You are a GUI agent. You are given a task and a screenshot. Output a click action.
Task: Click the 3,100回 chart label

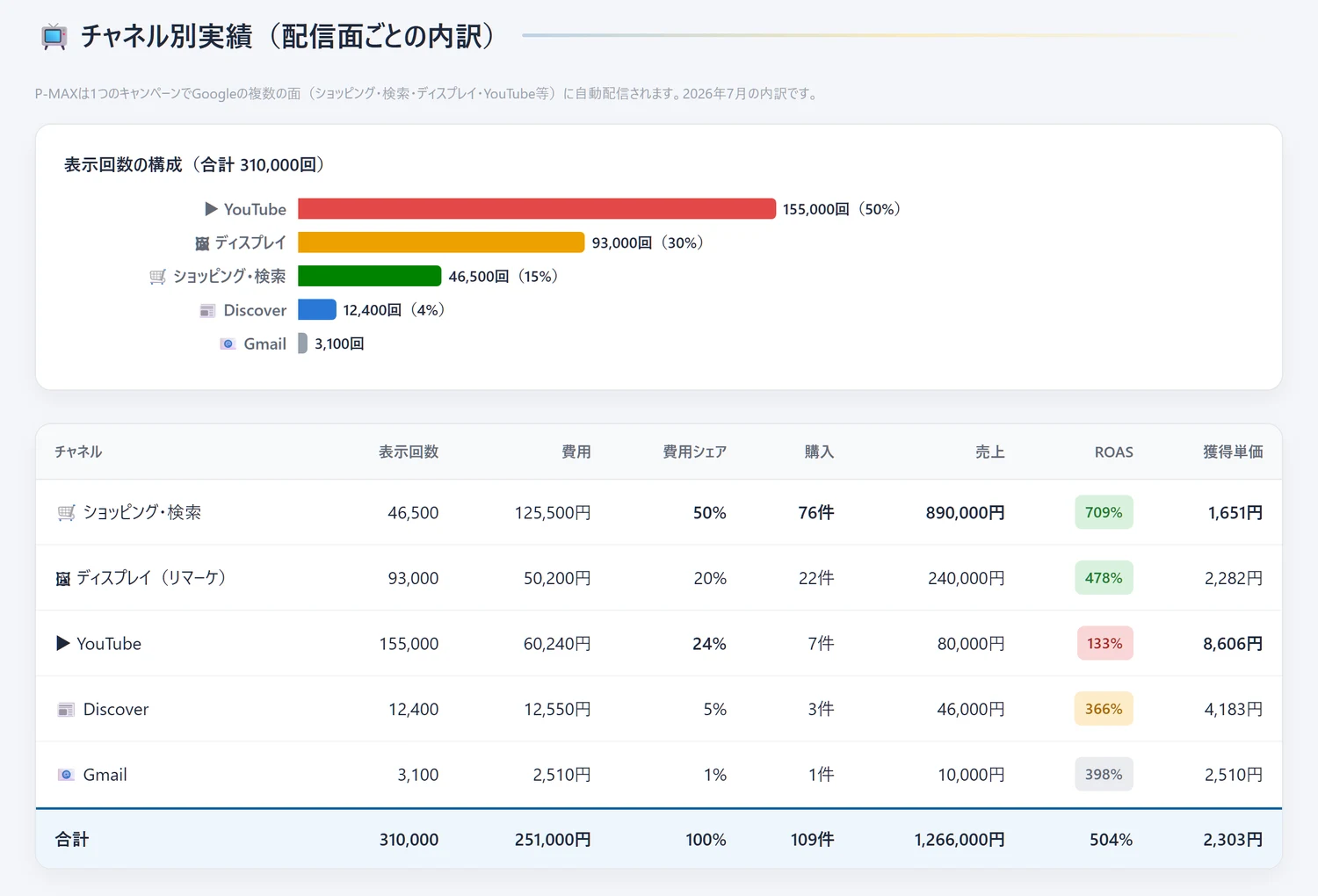[x=339, y=343]
